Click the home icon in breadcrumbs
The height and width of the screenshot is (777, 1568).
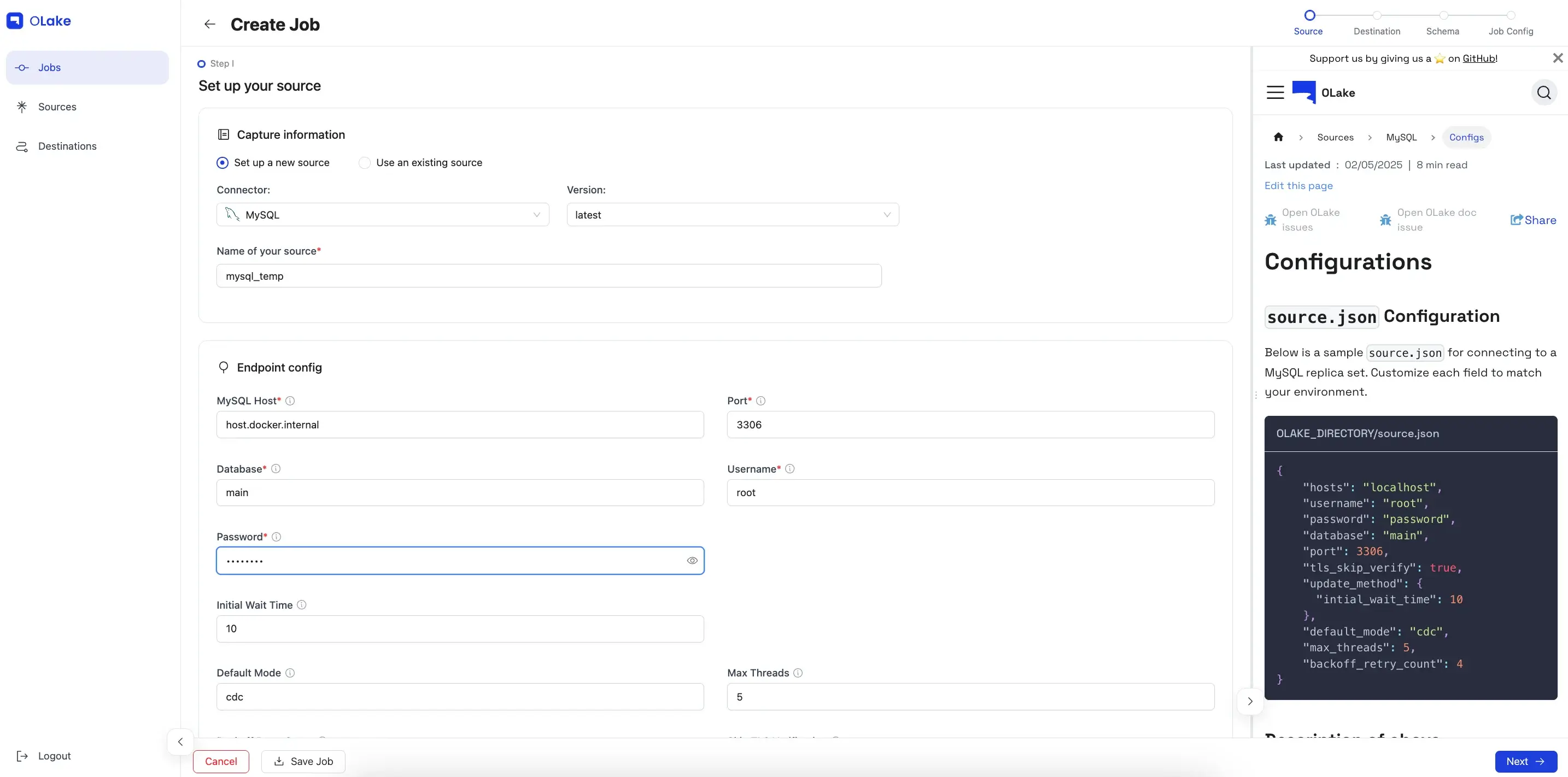point(1278,137)
